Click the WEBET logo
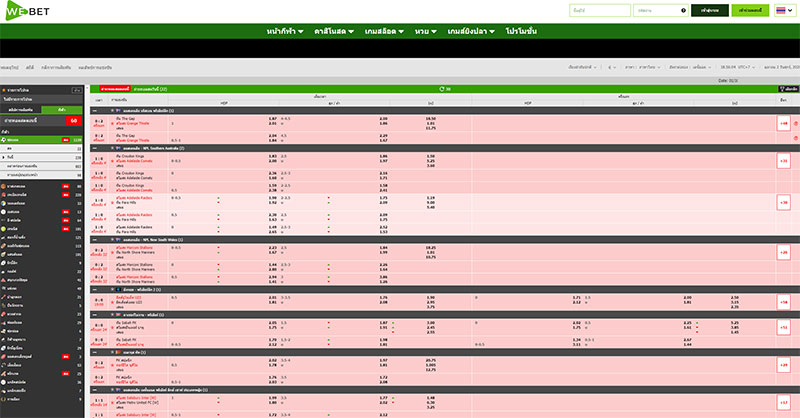Image resolution: width=800 pixels, height=418 pixels. [x=28, y=11]
